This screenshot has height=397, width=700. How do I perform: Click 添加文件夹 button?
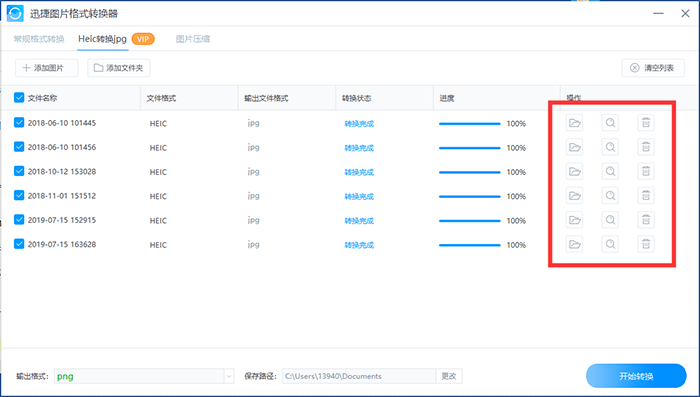coord(119,68)
